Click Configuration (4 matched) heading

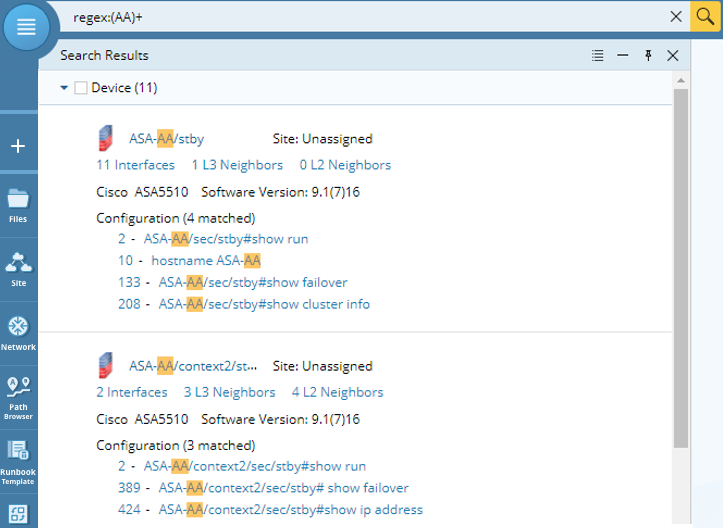[x=176, y=218]
